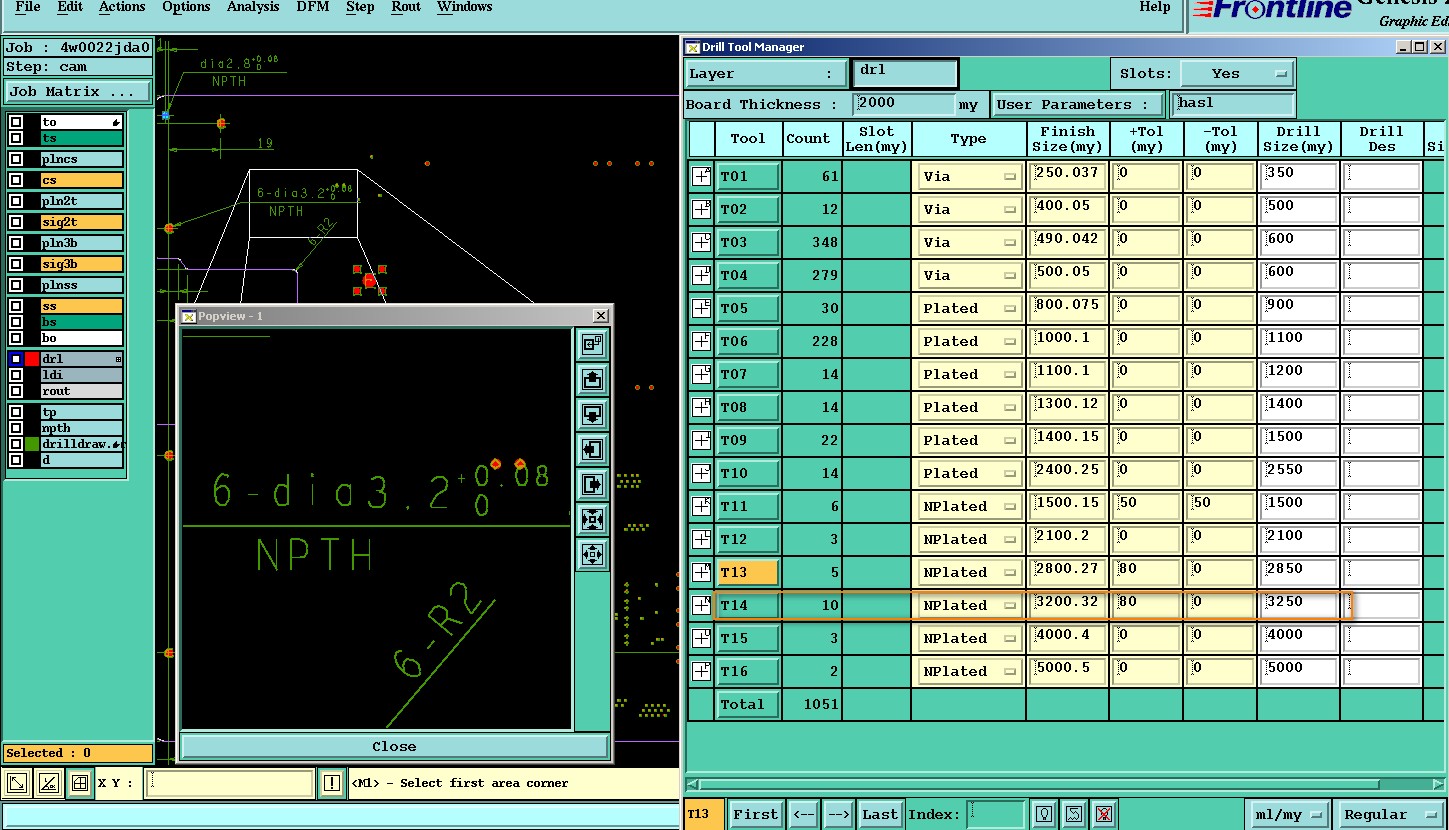This screenshot has height=830, width=1449.
Task: Toggle the checkbox for layer npth
Action: [16, 428]
